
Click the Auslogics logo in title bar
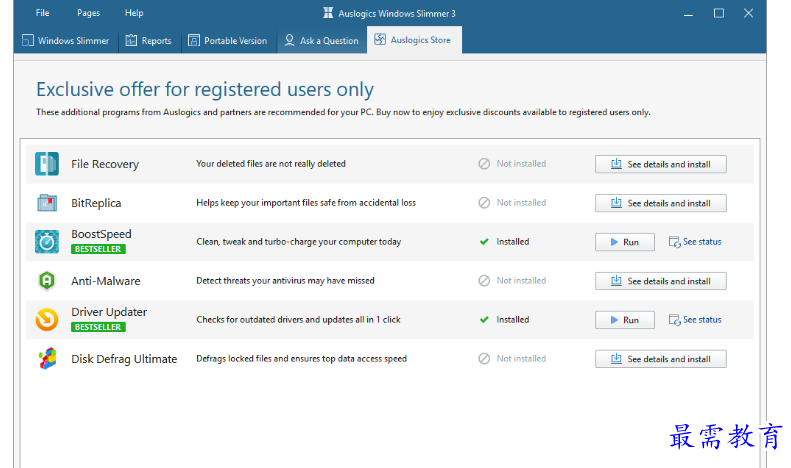click(x=329, y=13)
